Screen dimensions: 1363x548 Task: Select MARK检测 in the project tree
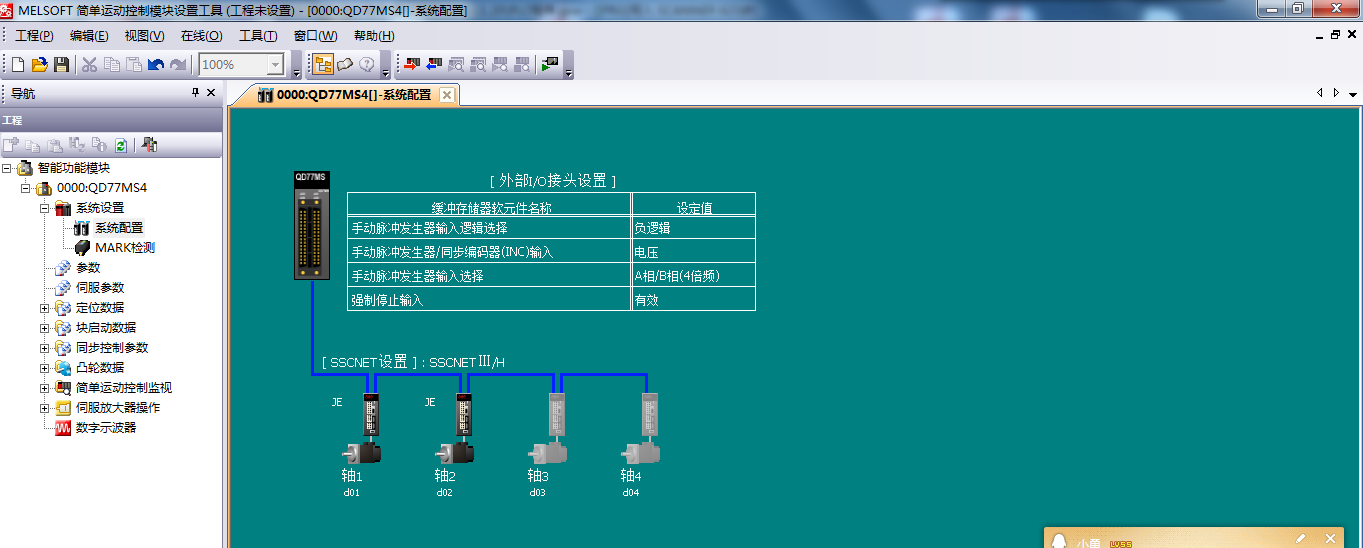(124, 248)
